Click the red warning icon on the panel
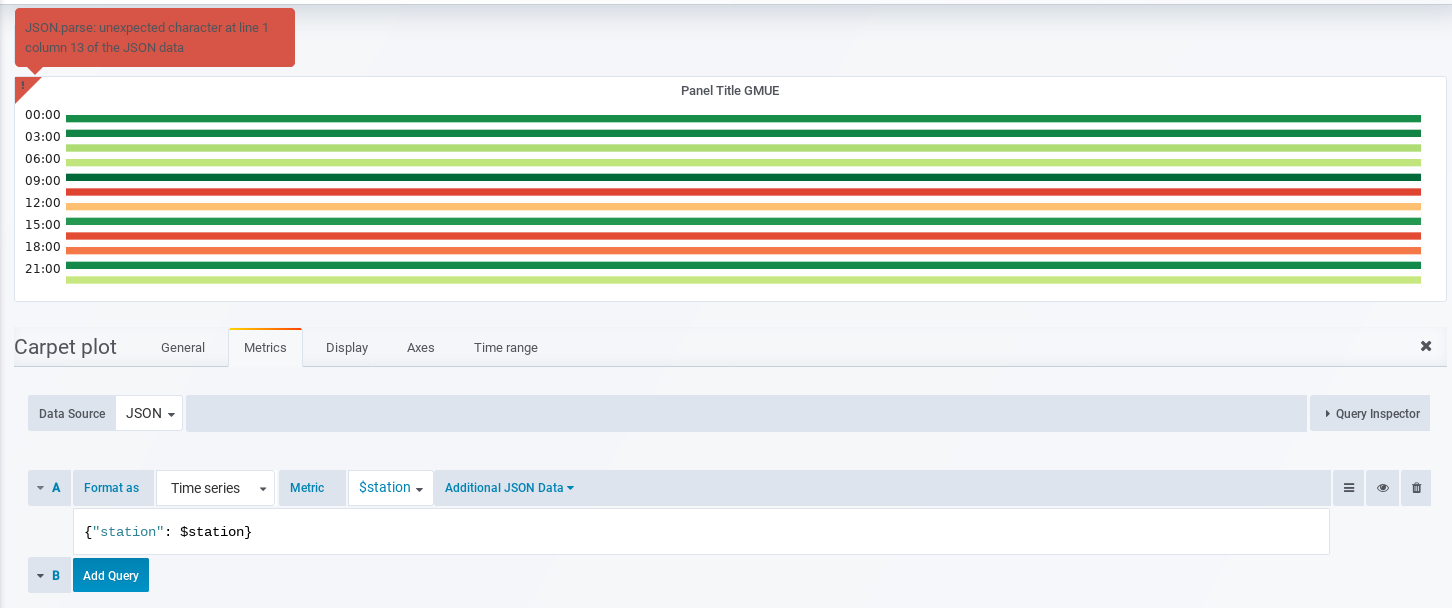 click(x=22, y=88)
